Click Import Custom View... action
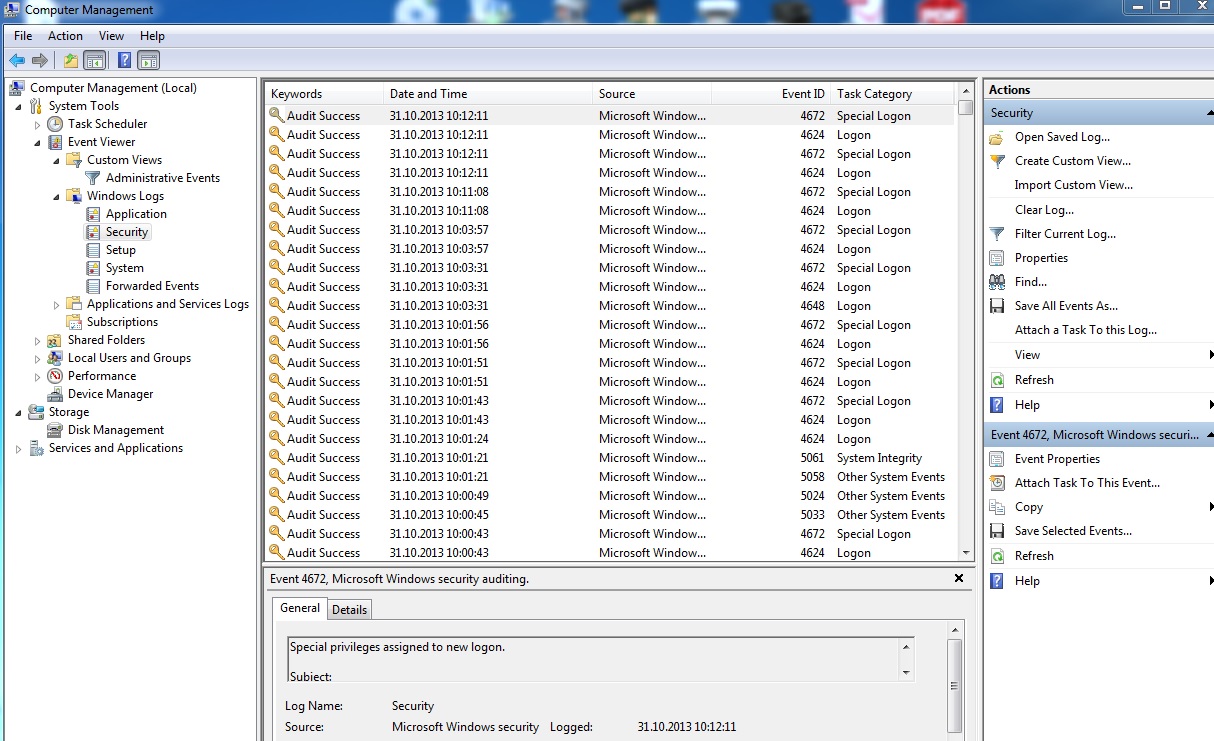Image resolution: width=1214 pixels, height=741 pixels. 1074,185
